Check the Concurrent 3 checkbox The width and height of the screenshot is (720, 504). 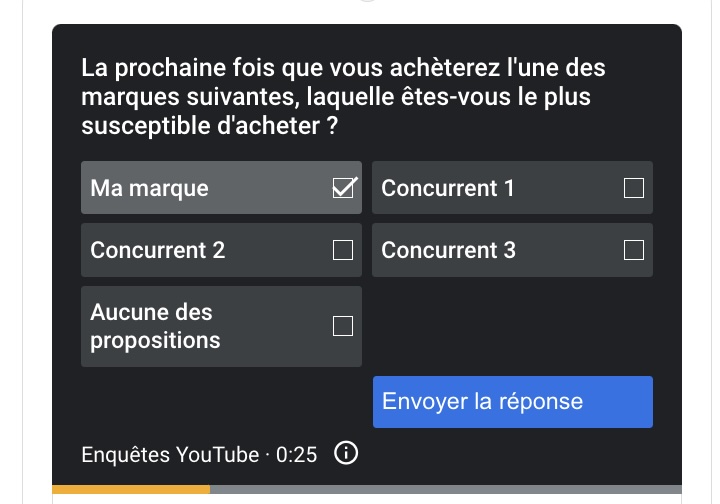pos(633,250)
